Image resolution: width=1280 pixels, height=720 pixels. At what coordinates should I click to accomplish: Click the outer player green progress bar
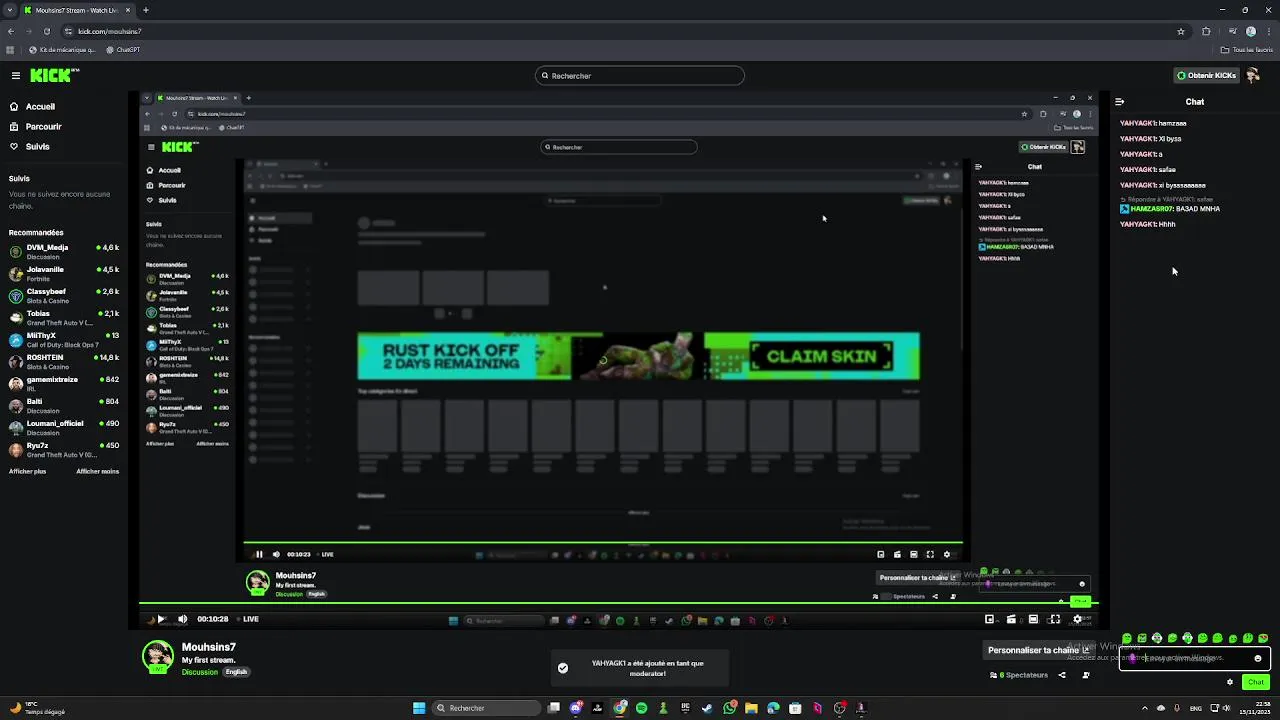(618, 604)
